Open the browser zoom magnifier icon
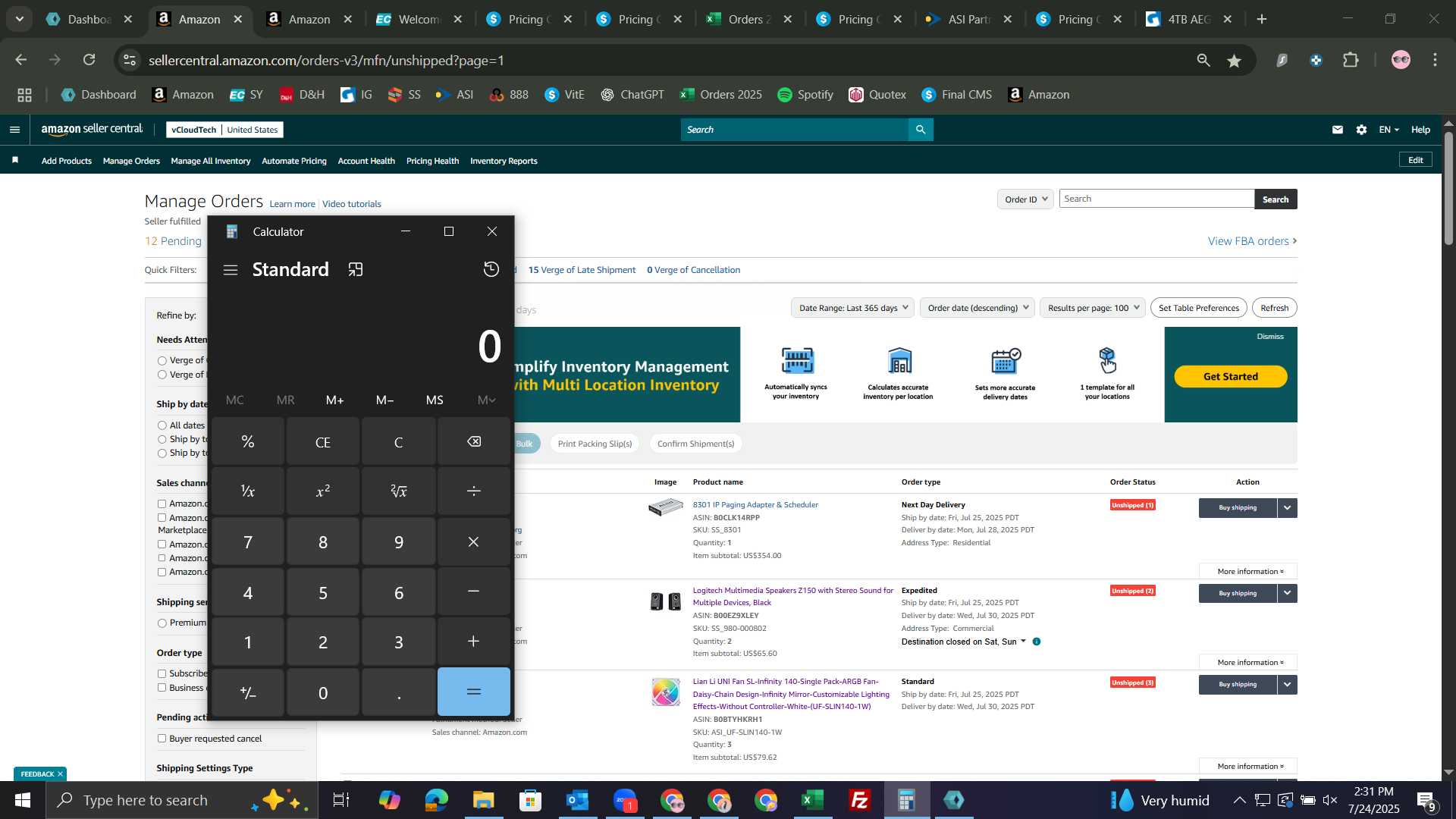Image resolution: width=1456 pixels, height=819 pixels. pyautogui.click(x=1203, y=60)
